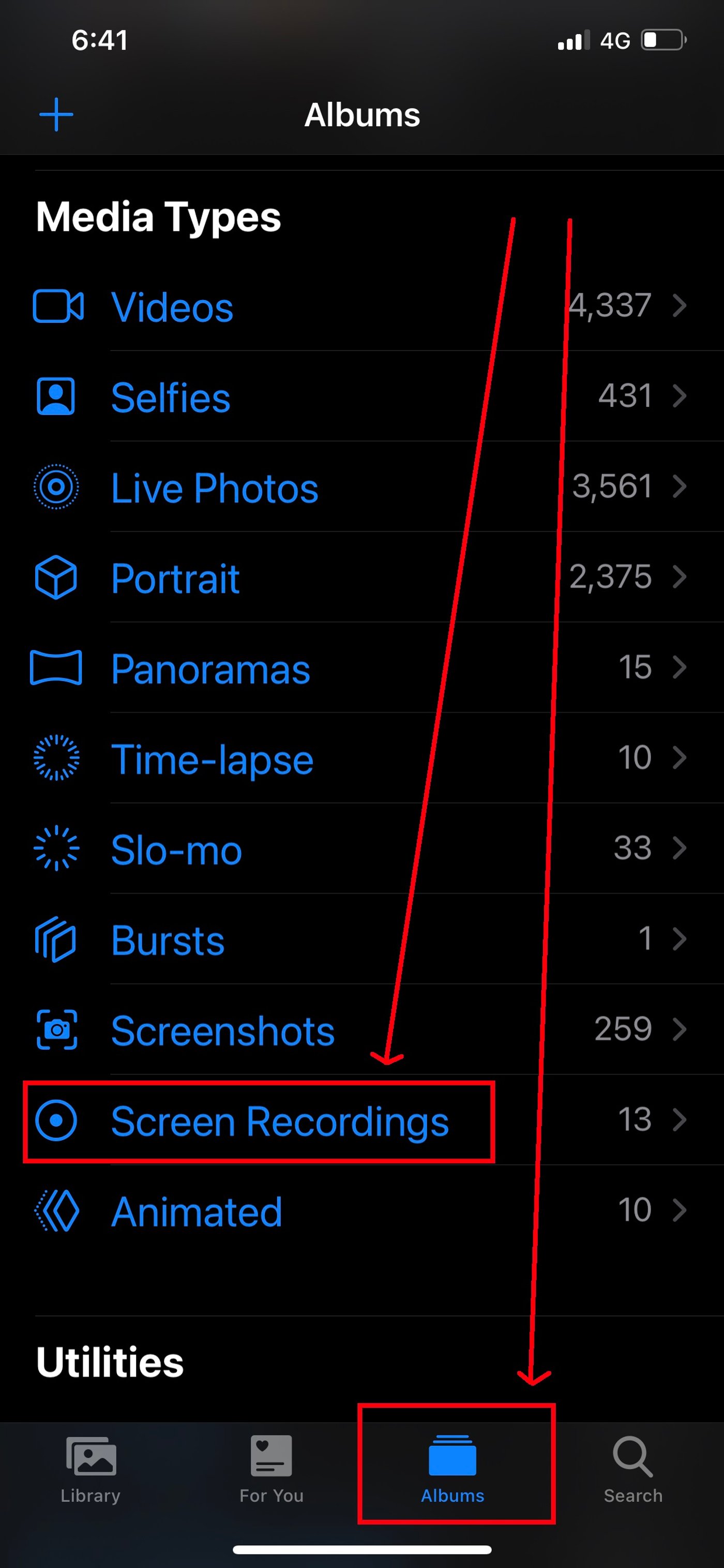Tap the Selfies person icon

click(x=56, y=396)
